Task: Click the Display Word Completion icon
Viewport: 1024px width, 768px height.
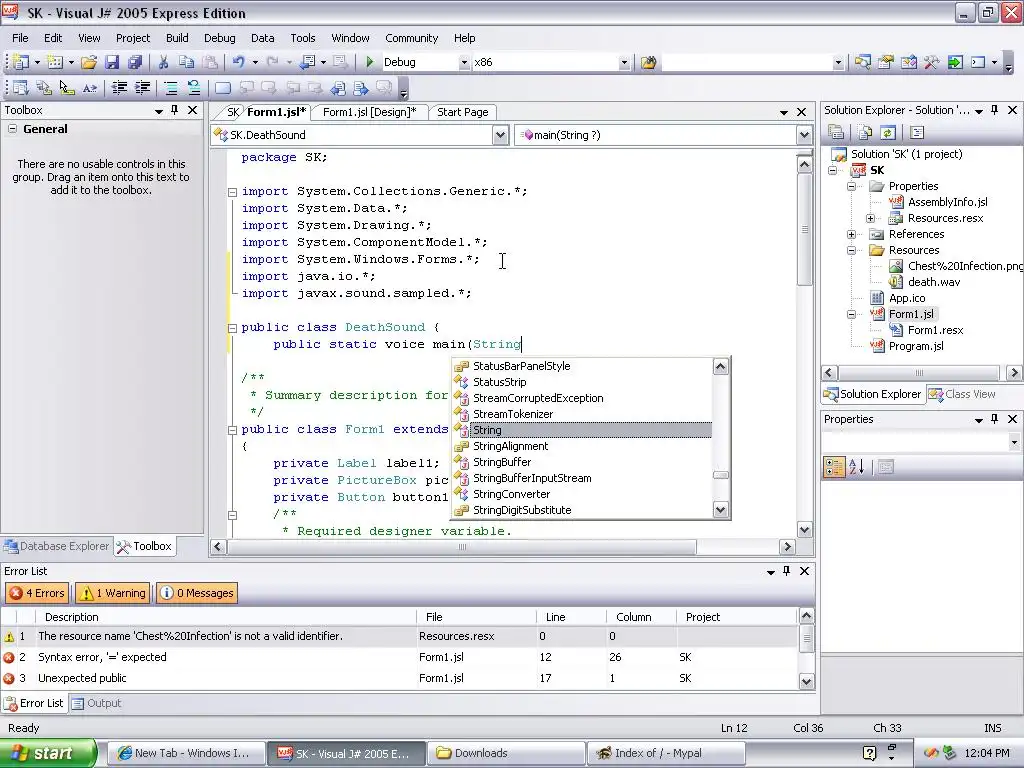Action: (x=89, y=88)
